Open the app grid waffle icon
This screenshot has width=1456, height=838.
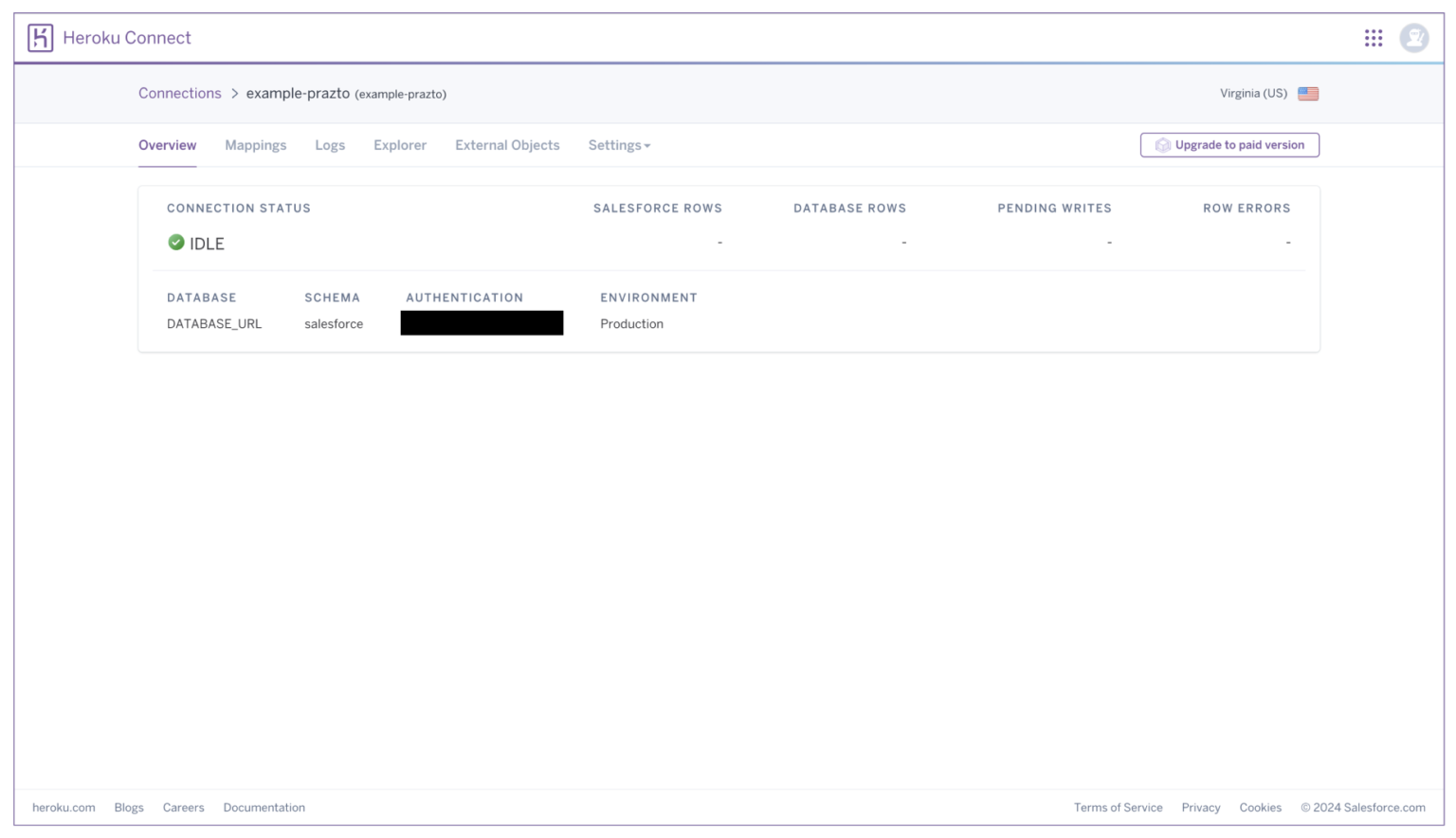tap(1374, 37)
